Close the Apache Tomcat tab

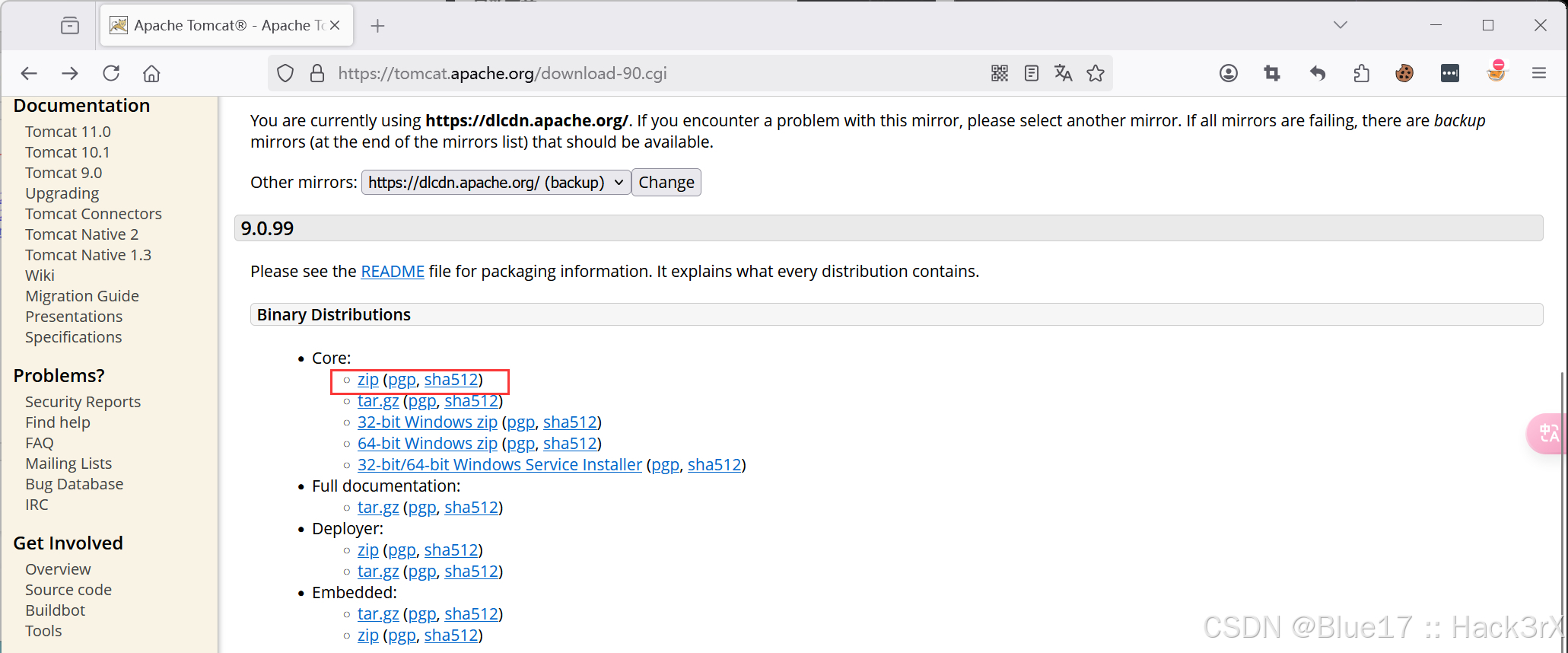pyautogui.click(x=335, y=25)
